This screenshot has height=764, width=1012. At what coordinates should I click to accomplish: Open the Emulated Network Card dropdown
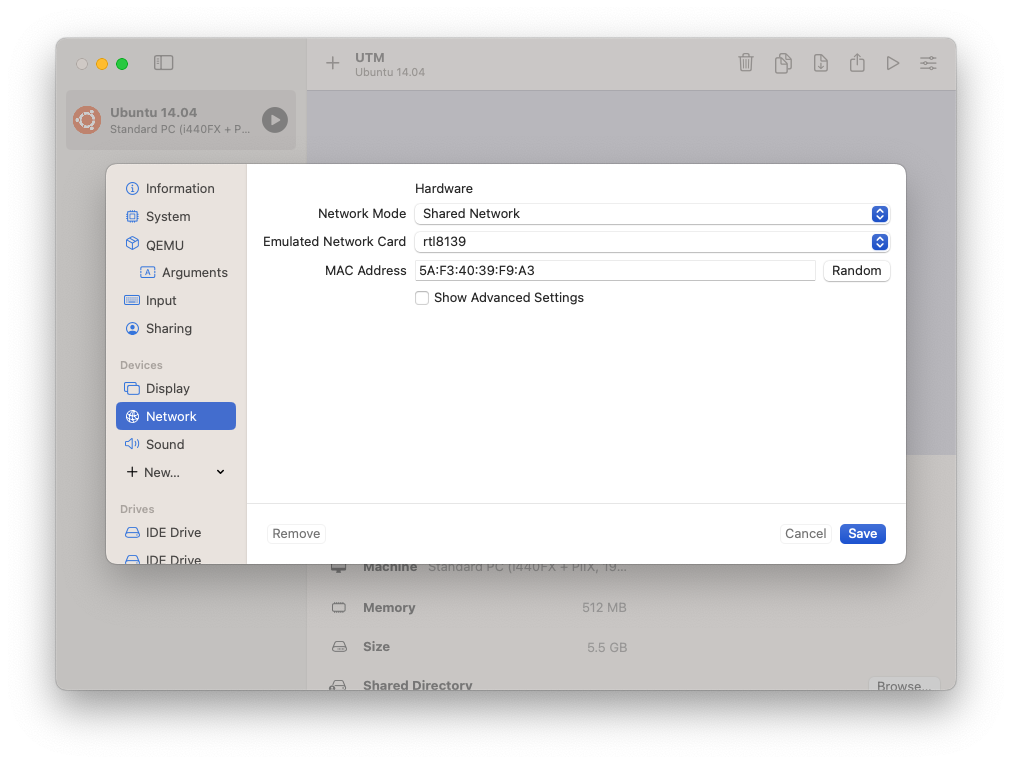click(651, 242)
